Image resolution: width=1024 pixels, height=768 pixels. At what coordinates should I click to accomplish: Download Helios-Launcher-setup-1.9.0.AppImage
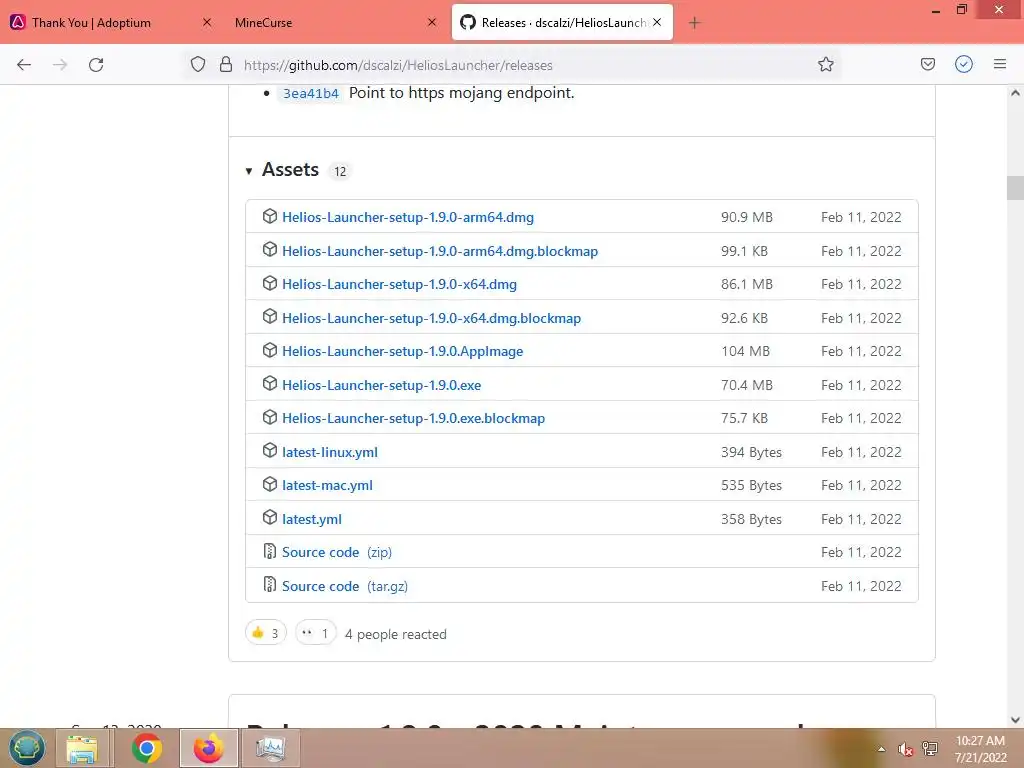(x=402, y=351)
